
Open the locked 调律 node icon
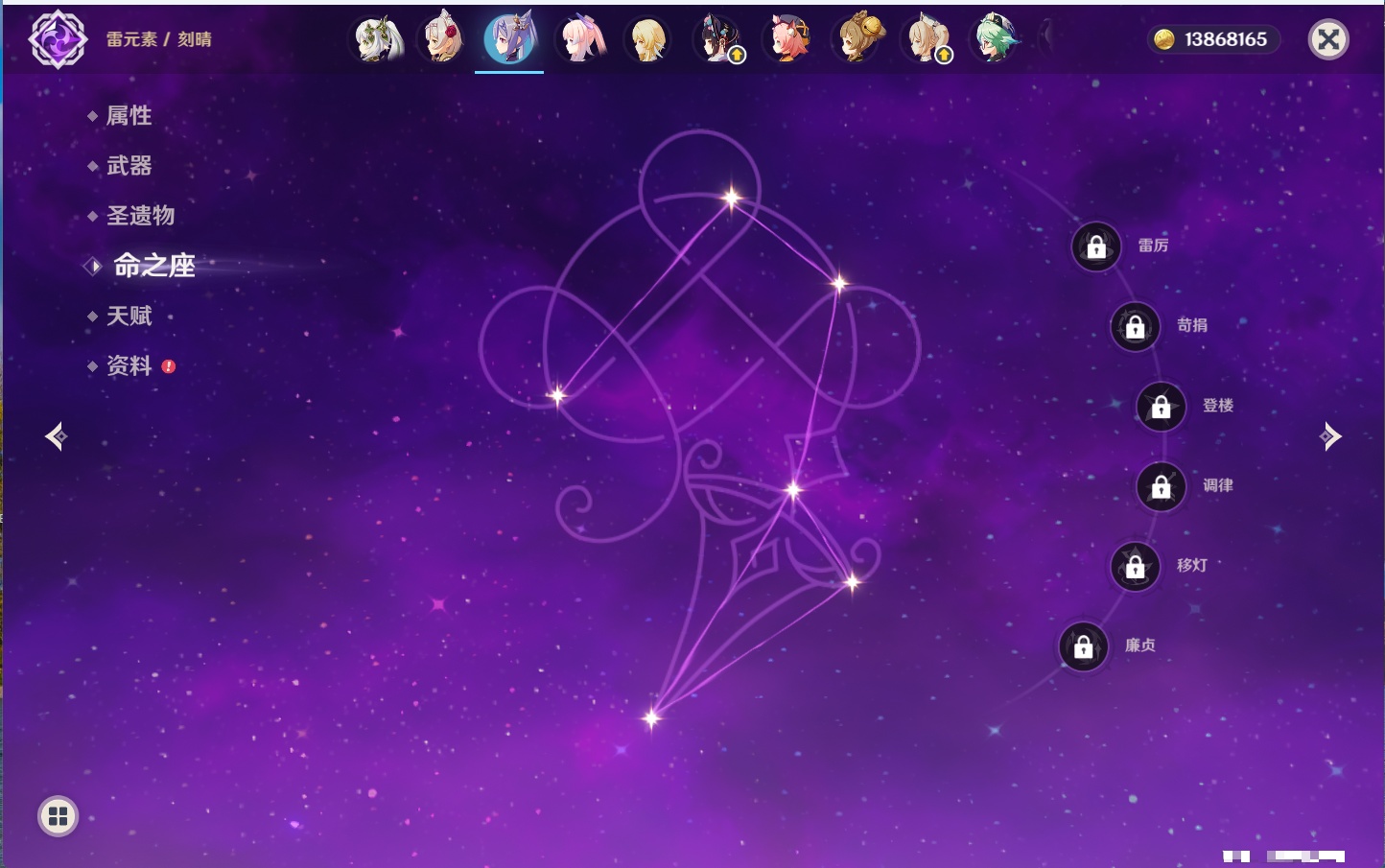pyautogui.click(x=1162, y=486)
